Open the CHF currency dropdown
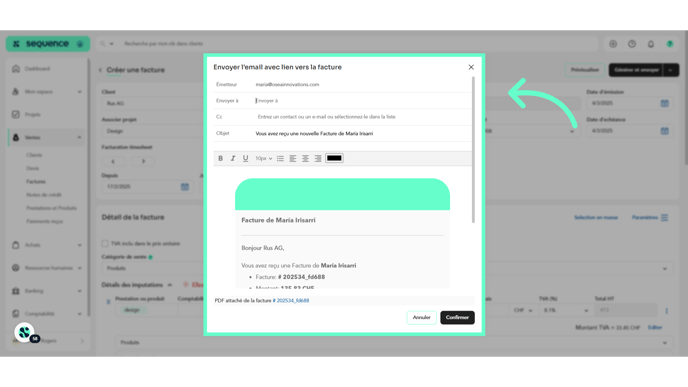688x387 pixels. click(x=523, y=311)
